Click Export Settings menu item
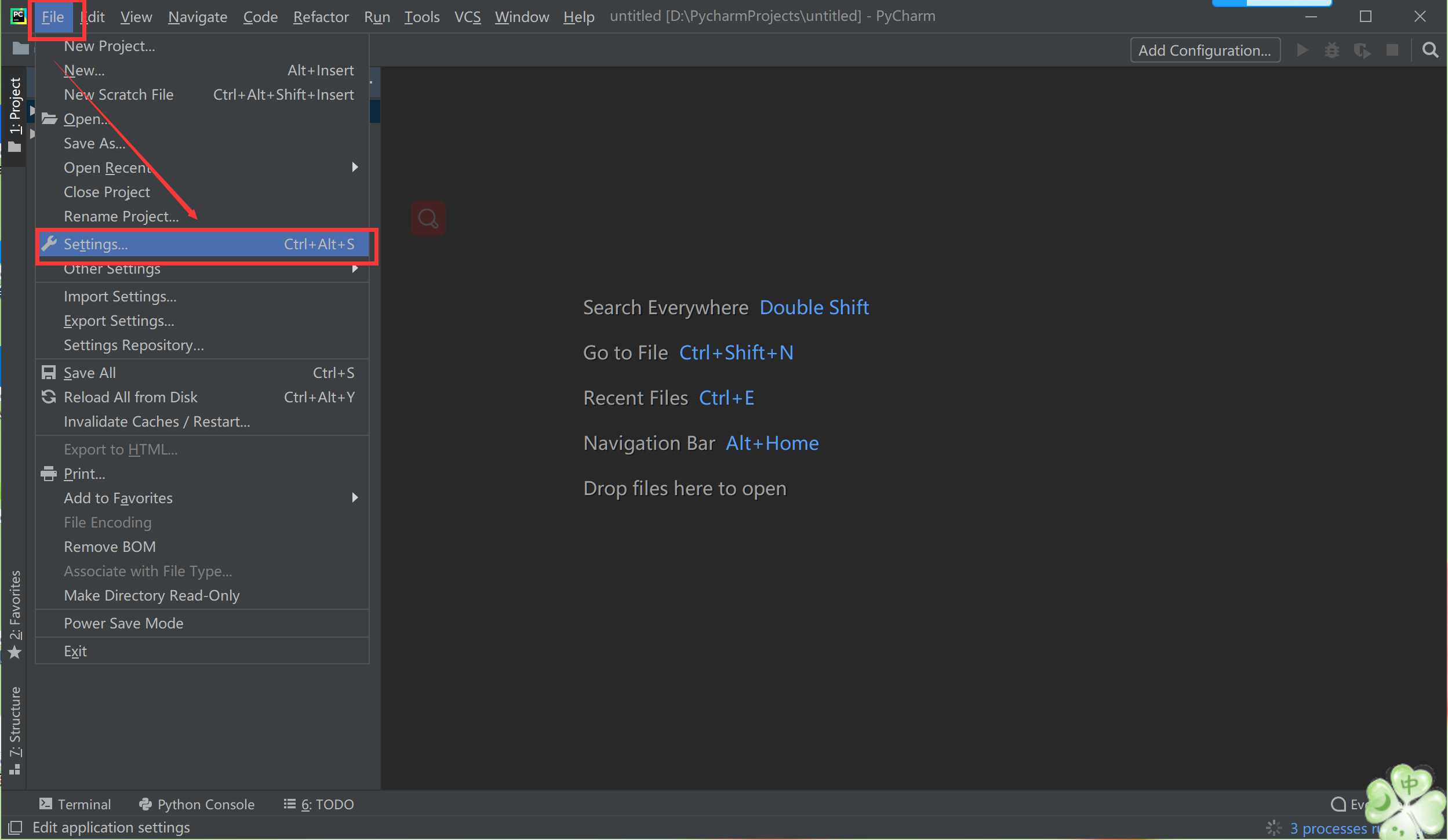The image size is (1448, 840). (x=119, y=320)
